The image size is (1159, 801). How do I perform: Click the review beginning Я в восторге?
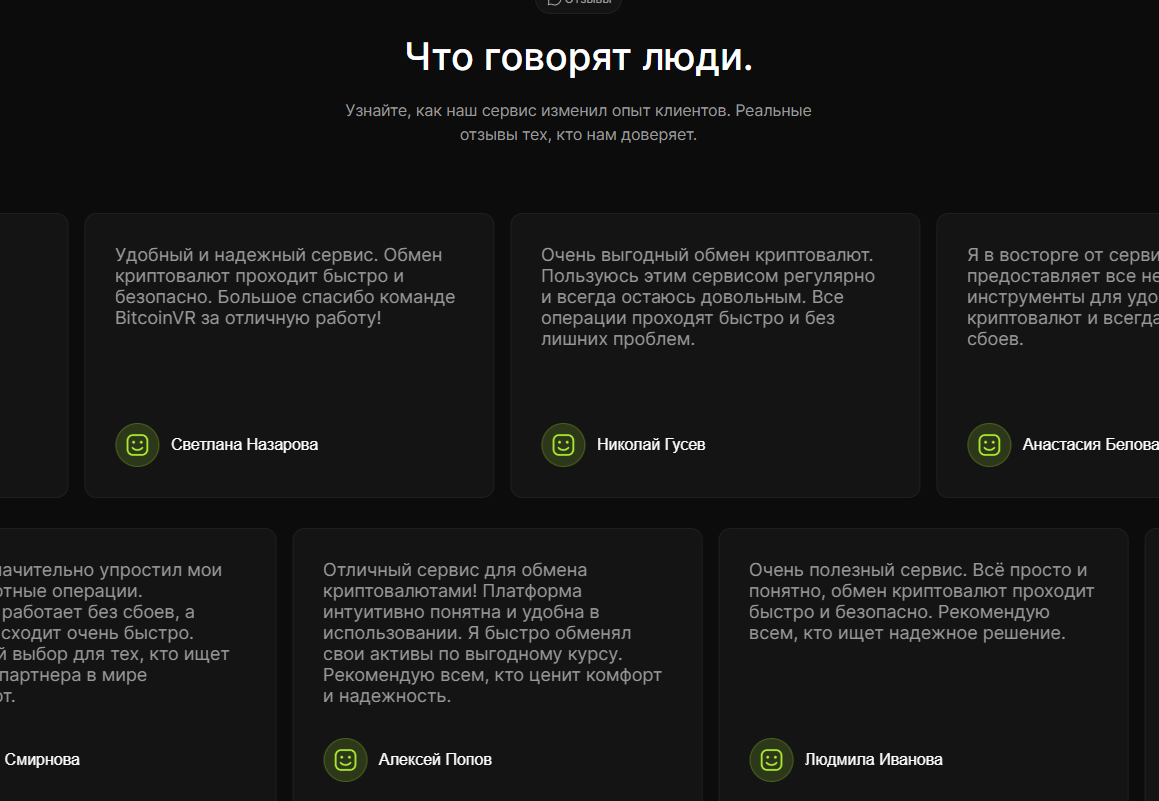click(1062, 297)
